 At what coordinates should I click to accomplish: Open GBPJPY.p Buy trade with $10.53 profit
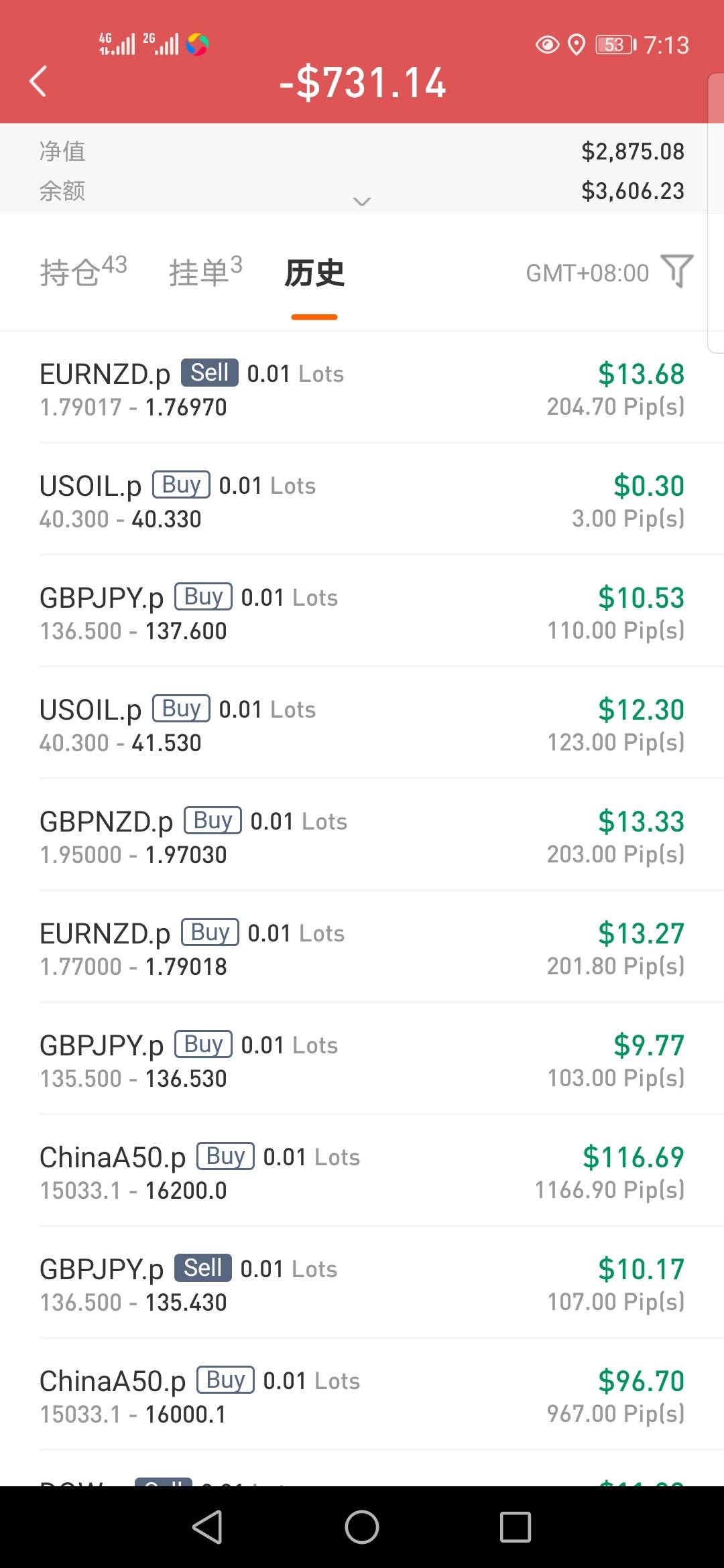click(362, 613)
